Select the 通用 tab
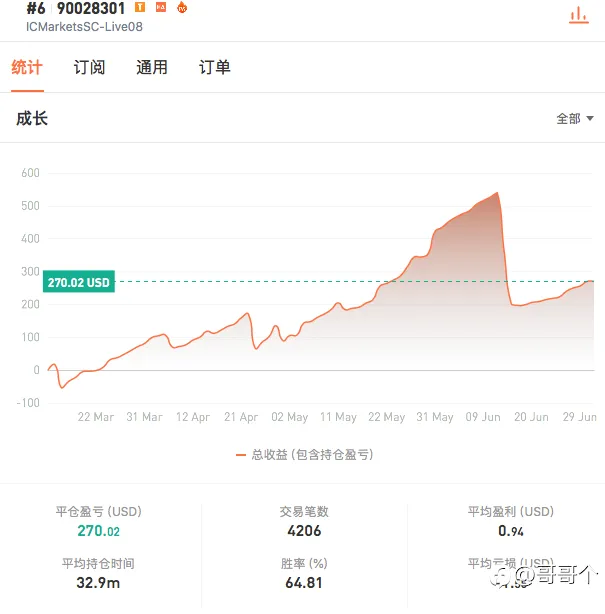 pyautogui.click(x=152, y=67)
